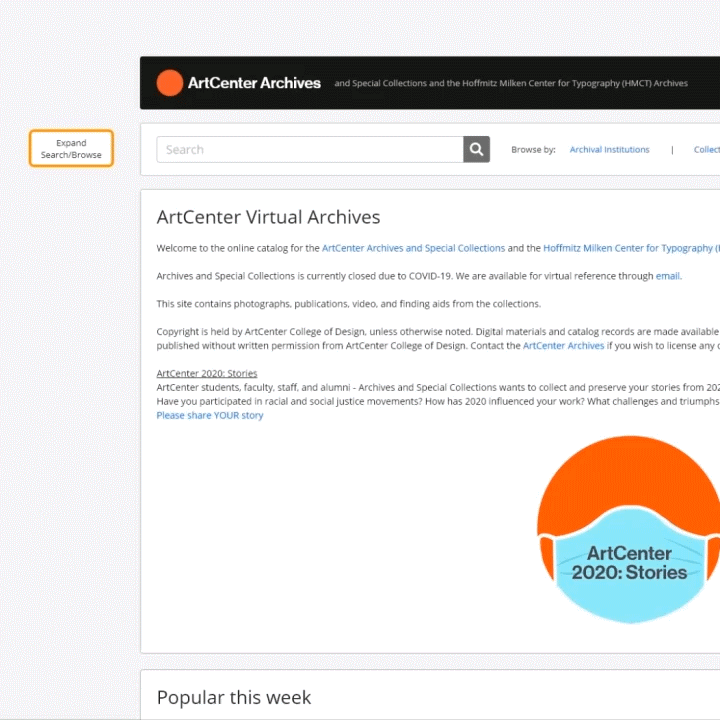Click the underlined ArtCenter 2020: Stories heading

point(207,373)
